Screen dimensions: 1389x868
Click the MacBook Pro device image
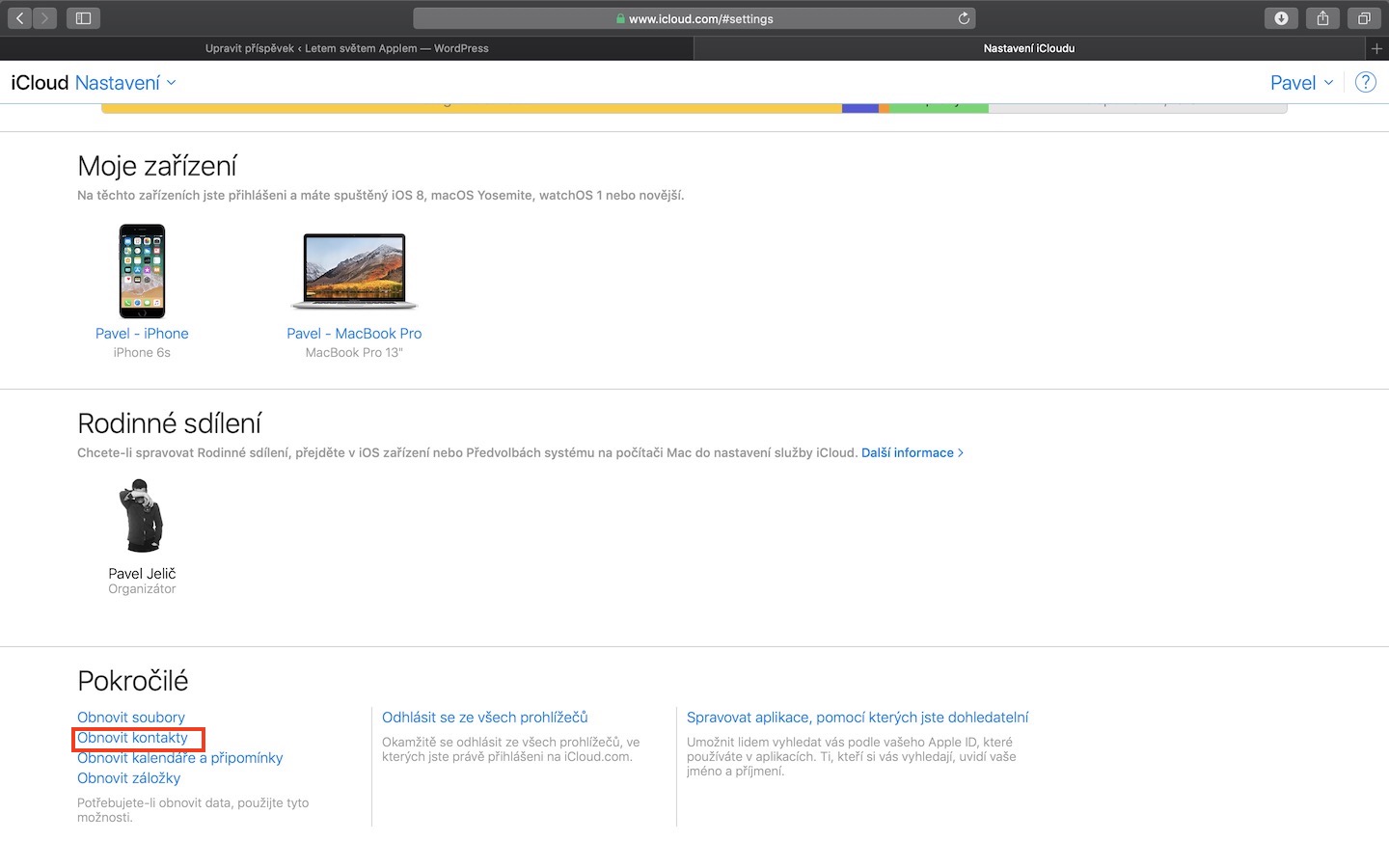coord(354,271)
